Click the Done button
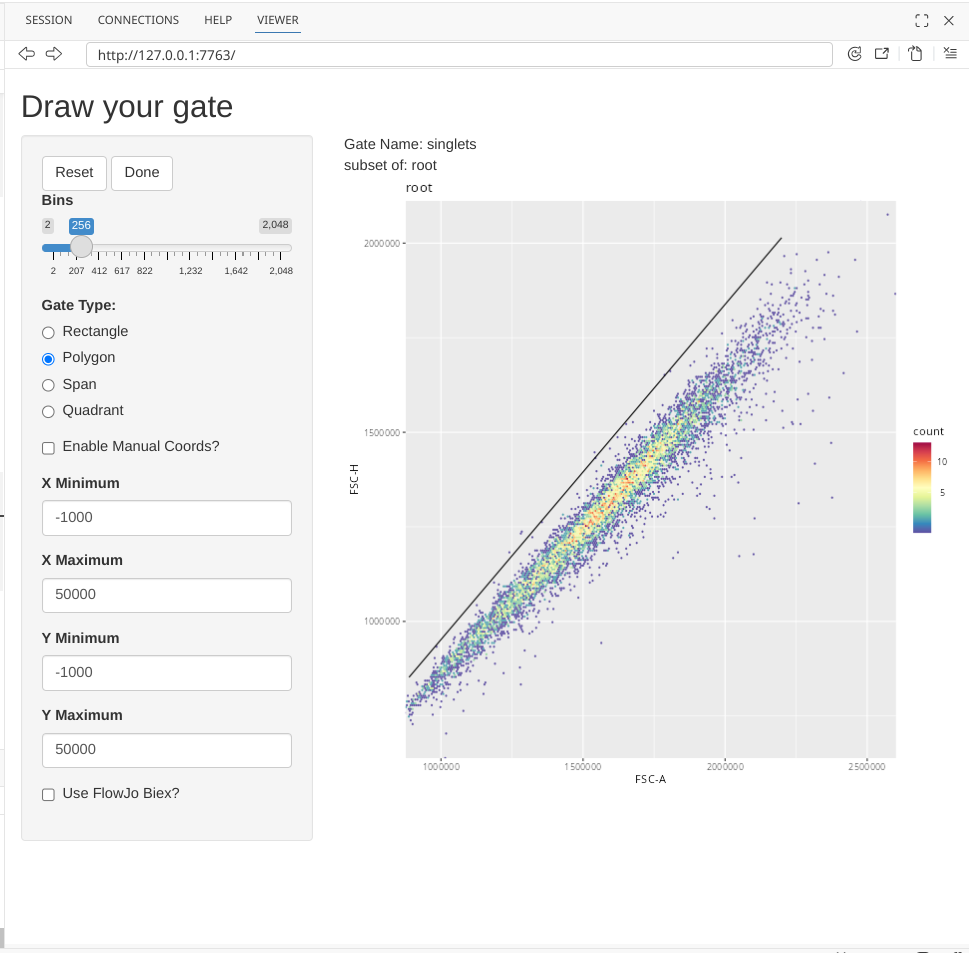This screenshot has width=969, height=953. click(x=142, y=173)
